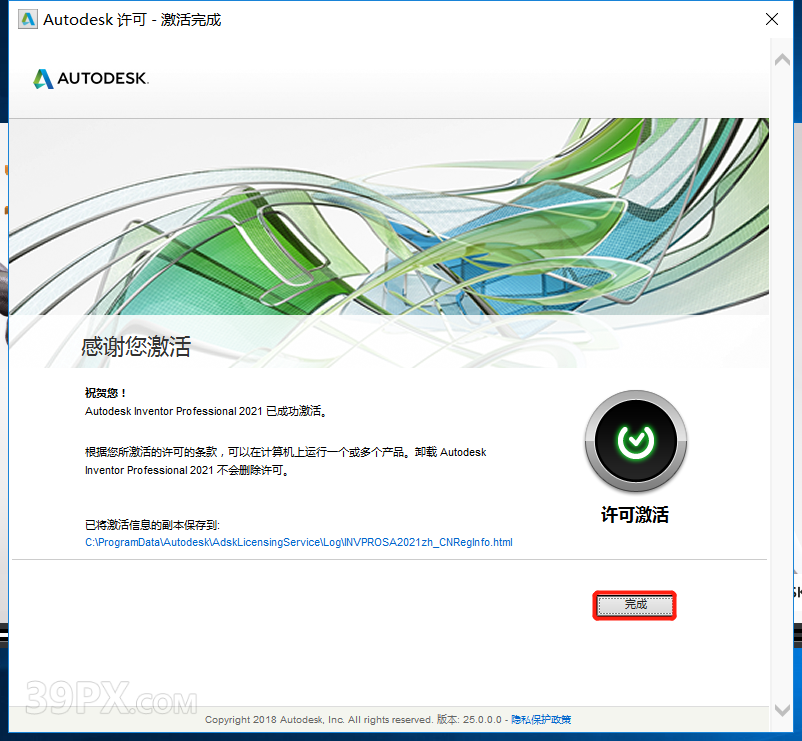Click the line starting 根据您所激活的许可的条款
Image resolution: width=802 pixels, height=741 pixels.
[285, 452]
